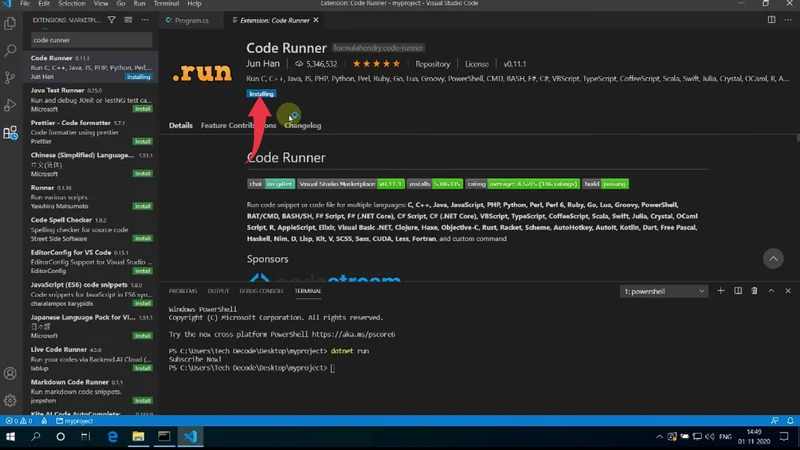Image resolution: width=800 pixels, height=450 pixels.
Task: Switch to the Changelog tab
Action: pyautogui.click(x=303, y=126)
